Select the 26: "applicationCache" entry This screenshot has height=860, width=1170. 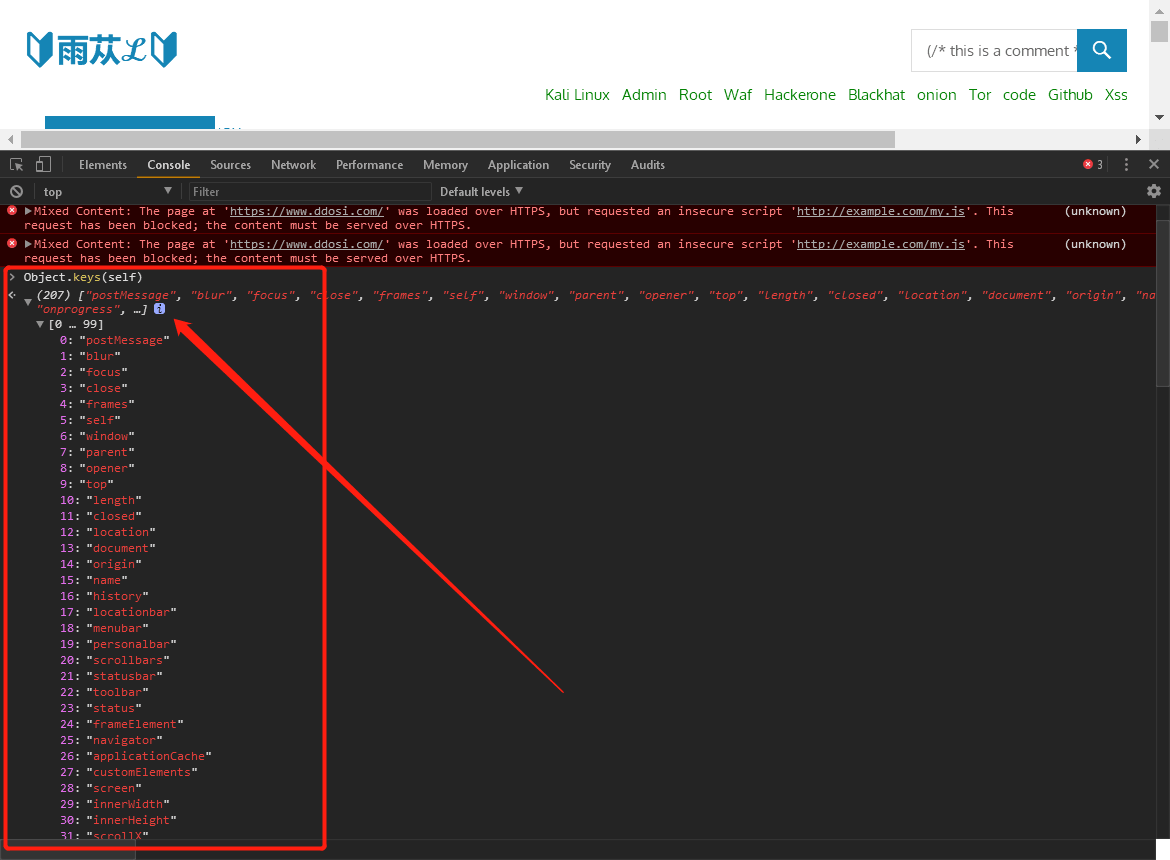click(136, 756)
